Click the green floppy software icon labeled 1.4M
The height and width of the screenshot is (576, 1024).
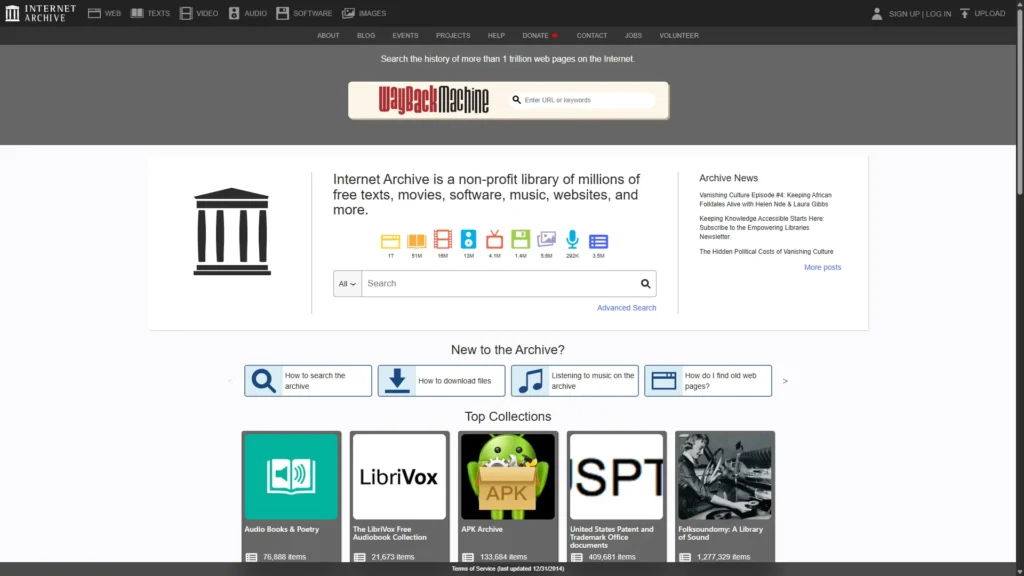tap(520, 239)
